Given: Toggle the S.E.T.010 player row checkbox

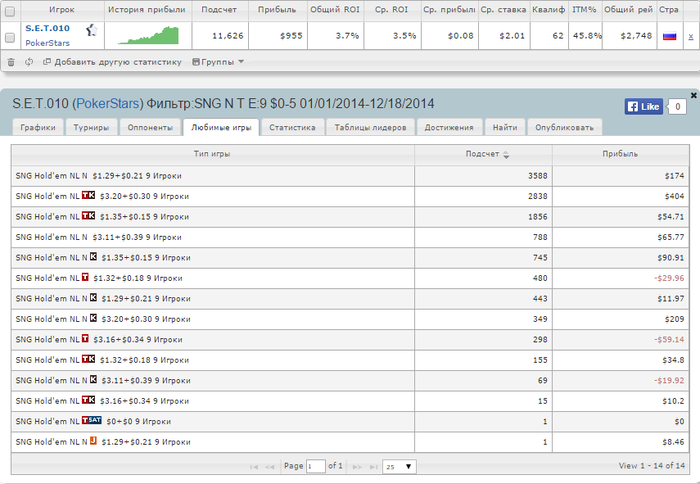Looking at the screenshot, I should [9, 38].
